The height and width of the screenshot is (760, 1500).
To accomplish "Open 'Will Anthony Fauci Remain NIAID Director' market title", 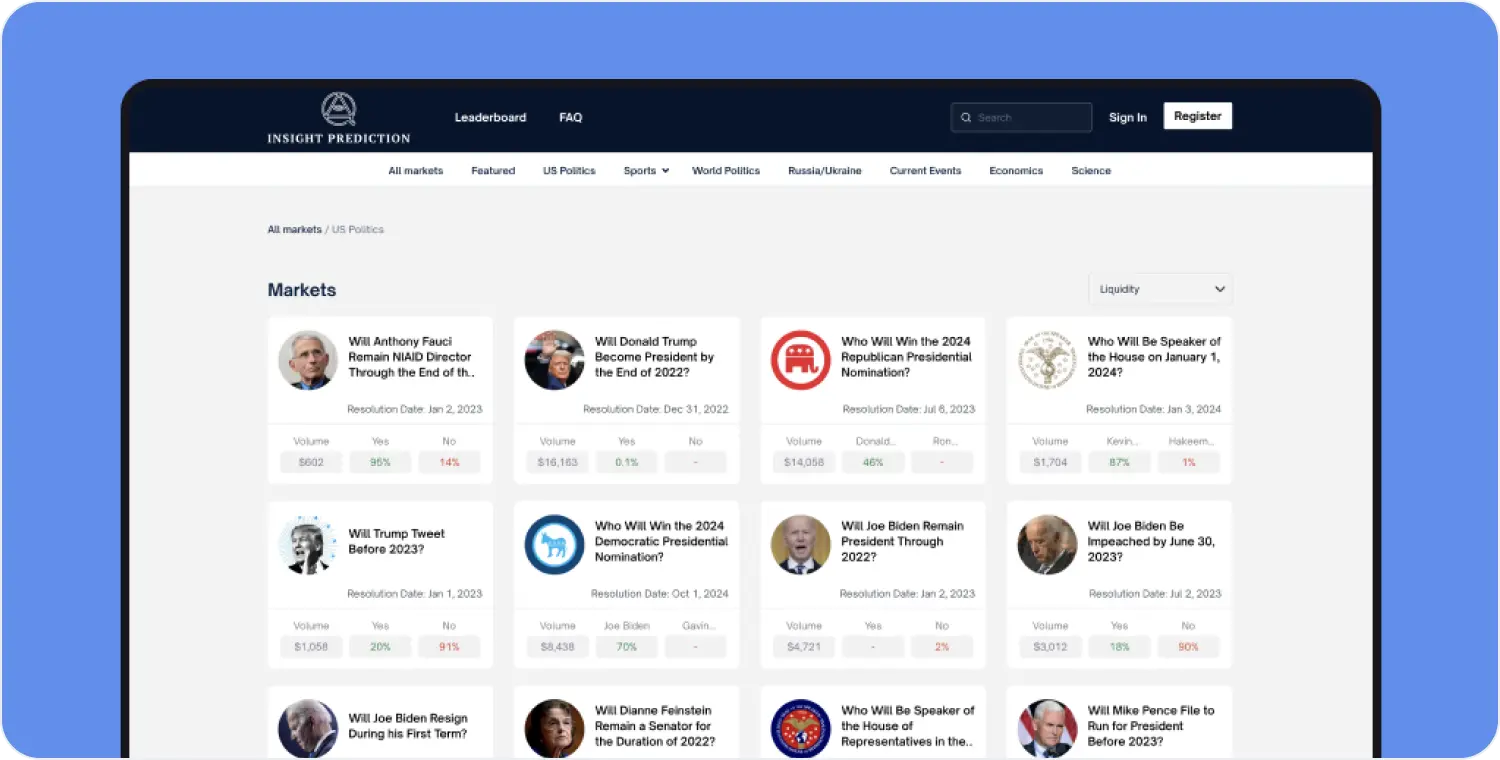I will [x=410, y=357].
